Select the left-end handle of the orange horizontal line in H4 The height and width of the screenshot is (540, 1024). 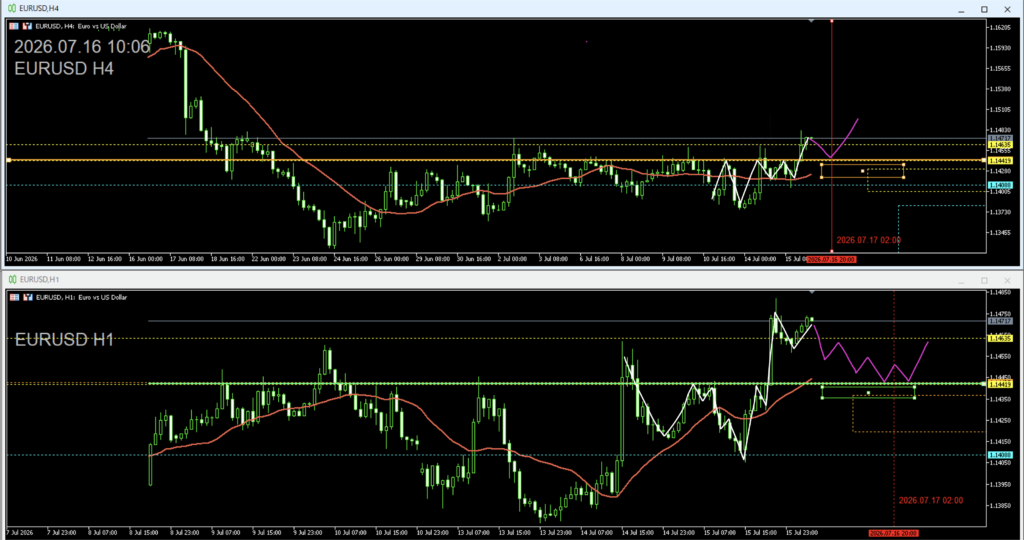coord(8,160)
